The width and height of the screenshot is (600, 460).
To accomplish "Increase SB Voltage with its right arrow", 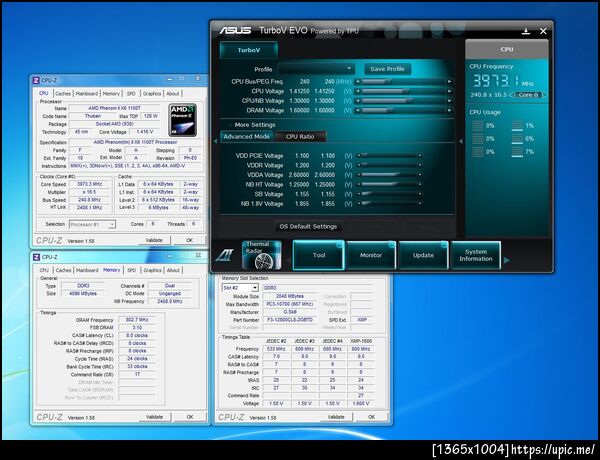I will pos(420,194).
